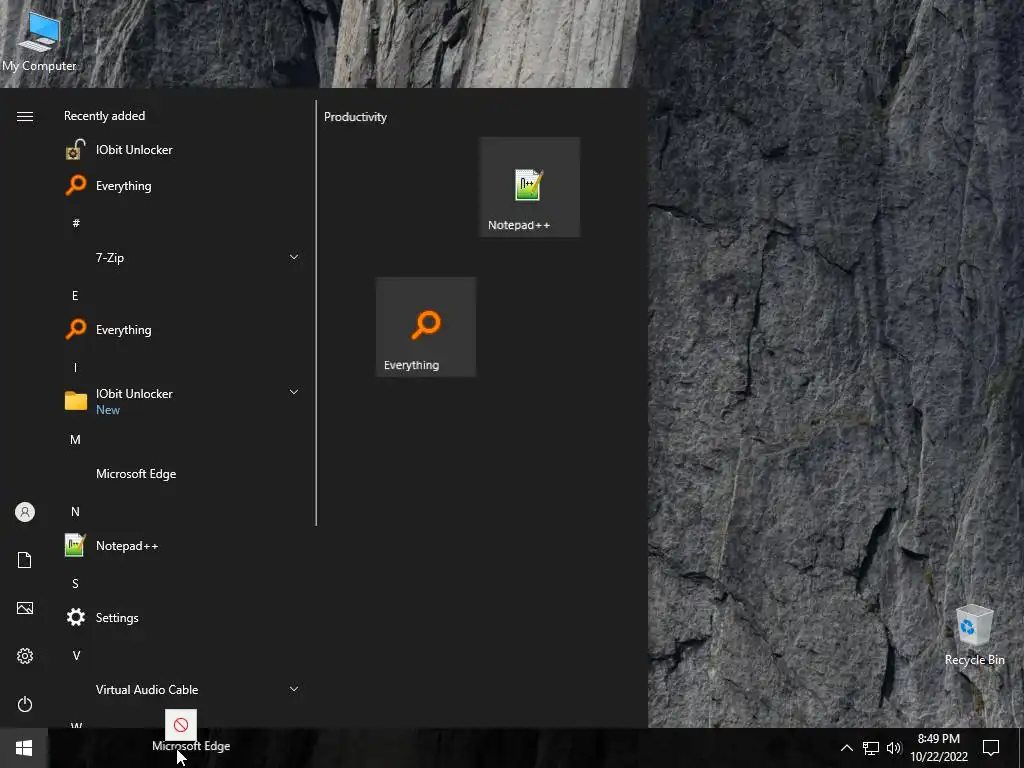Open the Action Center notifications icon
Viewport: 1024px width, 768px height.
991,748
